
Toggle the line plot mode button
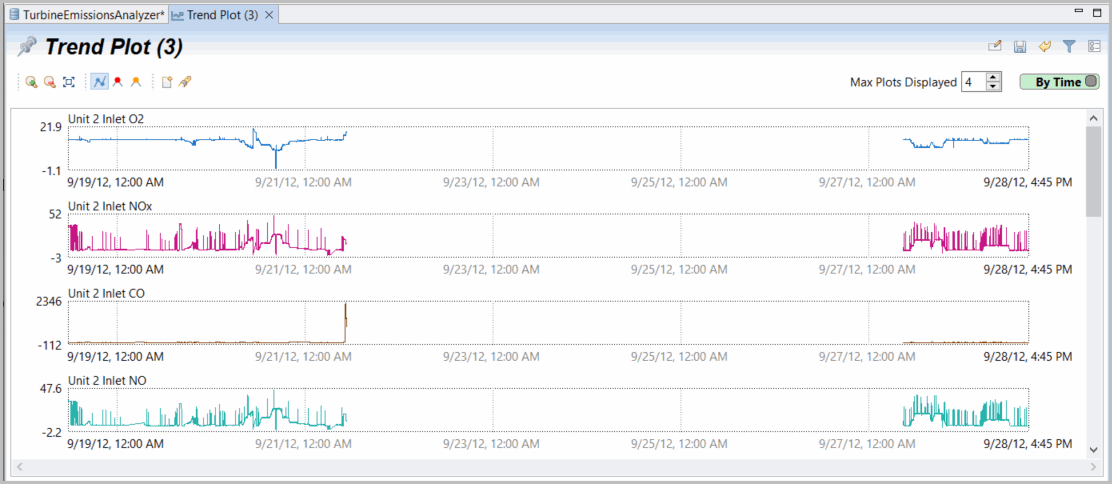point(99,82)
